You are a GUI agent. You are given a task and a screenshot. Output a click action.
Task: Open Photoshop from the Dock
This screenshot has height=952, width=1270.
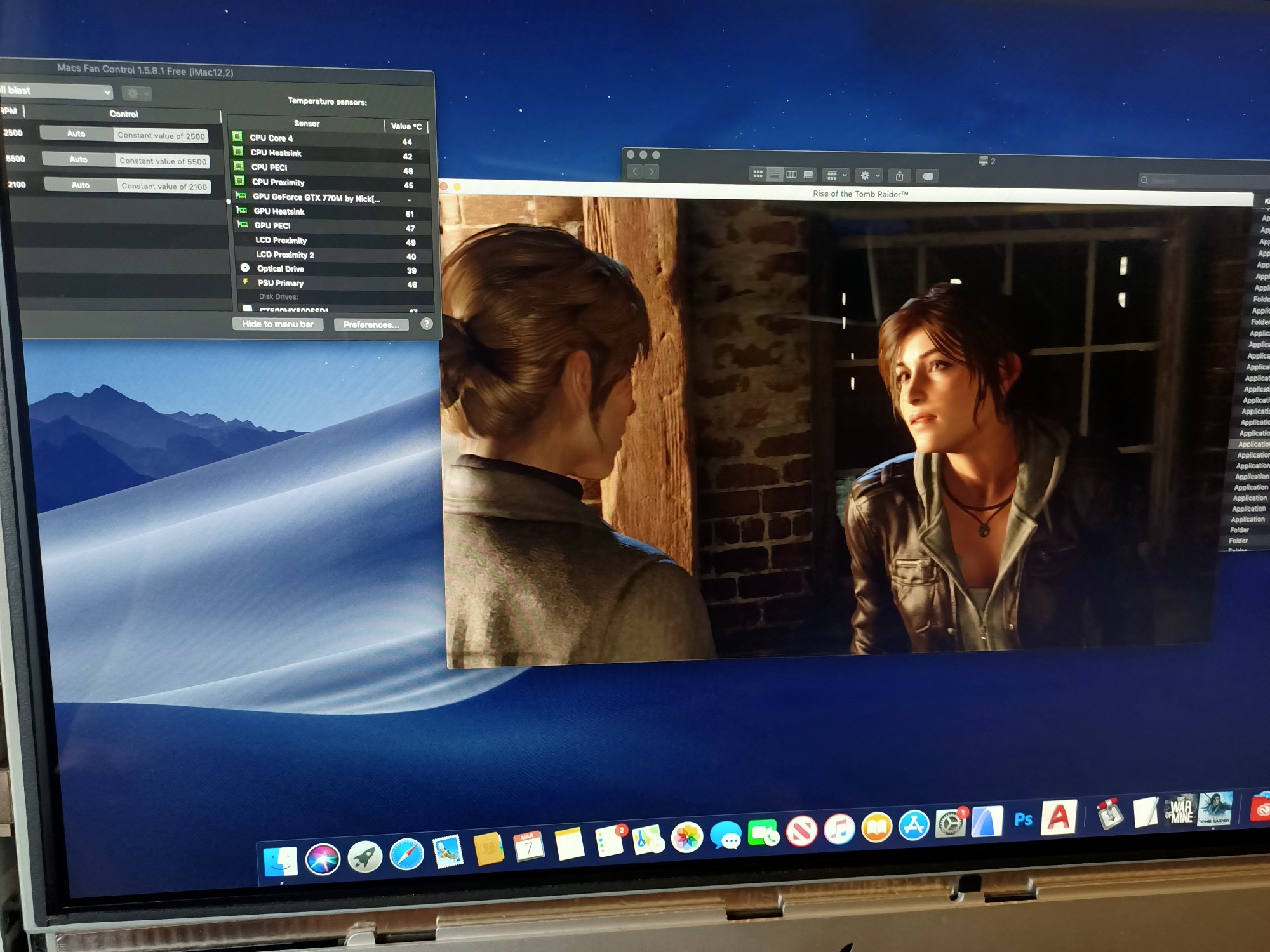[x=1023, y=819]
